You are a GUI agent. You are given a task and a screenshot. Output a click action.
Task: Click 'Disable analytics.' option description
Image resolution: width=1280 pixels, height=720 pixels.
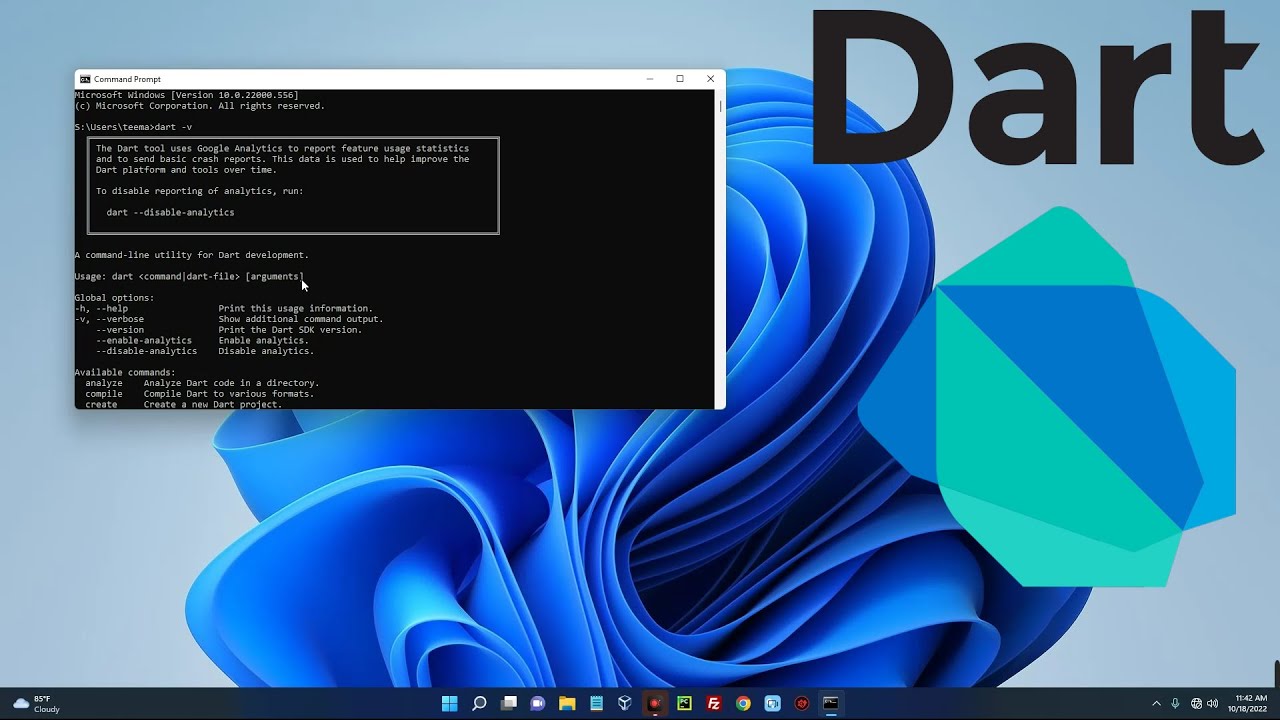tap(266, 351)
